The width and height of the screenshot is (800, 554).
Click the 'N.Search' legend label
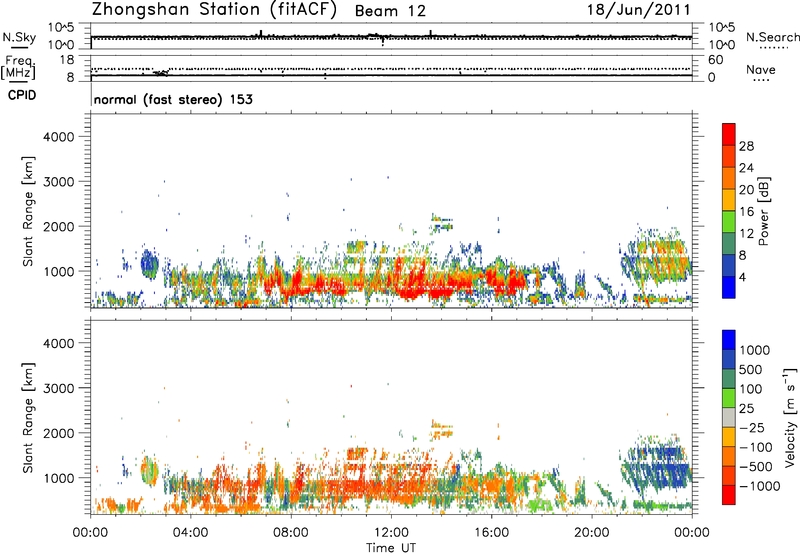(x=772, y=37)
